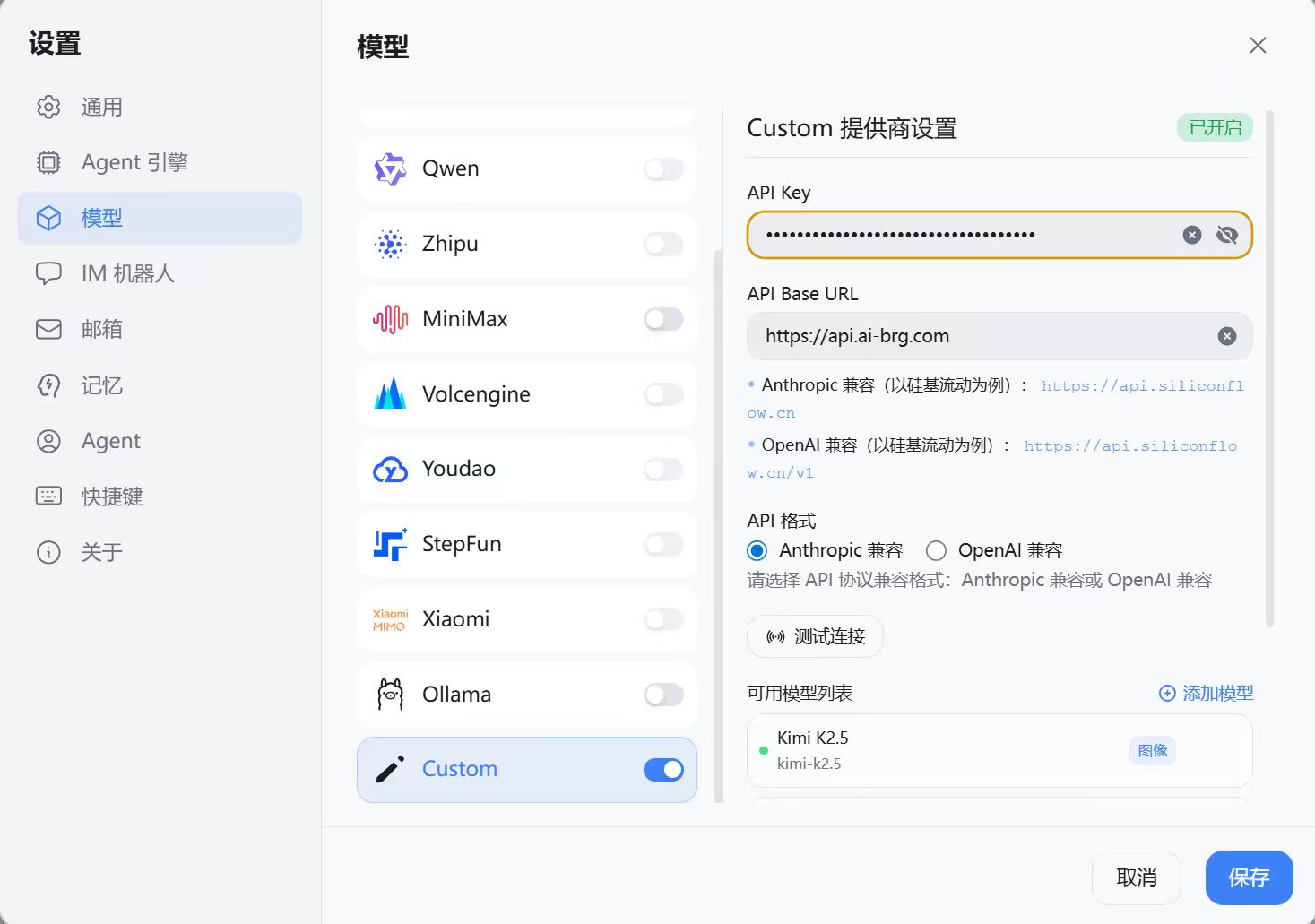Click the Ollama llama logo icon
The height and width of the screenshot is (924, 1315).
pos(390,695)
